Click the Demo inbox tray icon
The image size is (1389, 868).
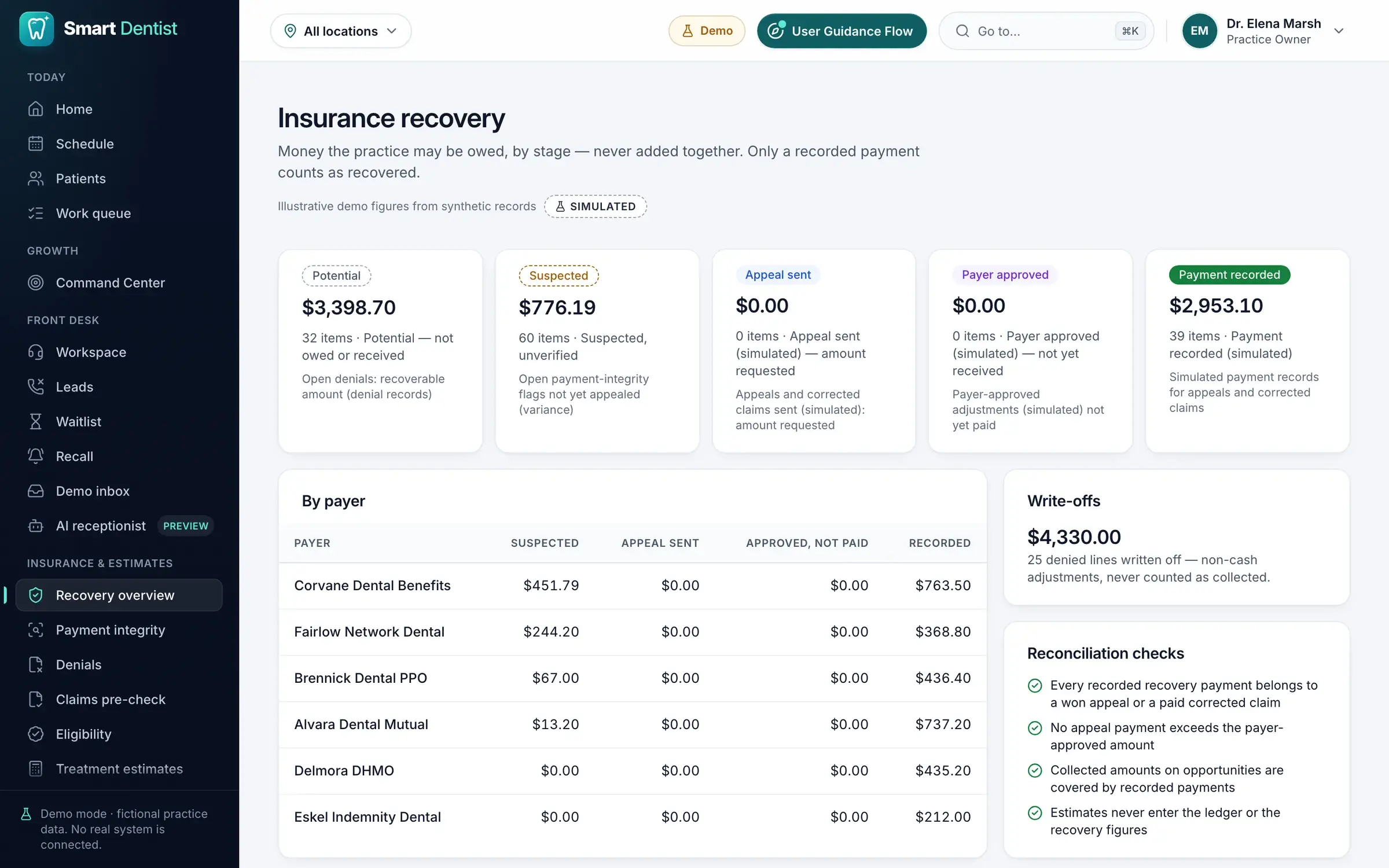coord(36,491)
